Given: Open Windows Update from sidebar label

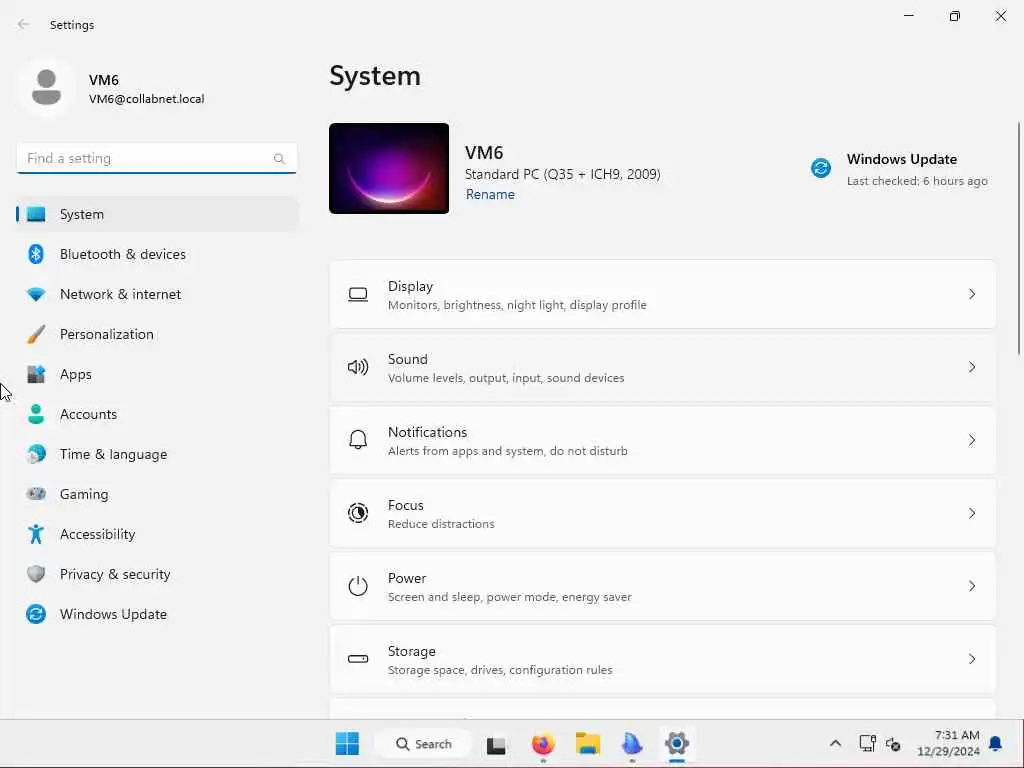Looking at the screenshot, I should [x=113, y=615].
